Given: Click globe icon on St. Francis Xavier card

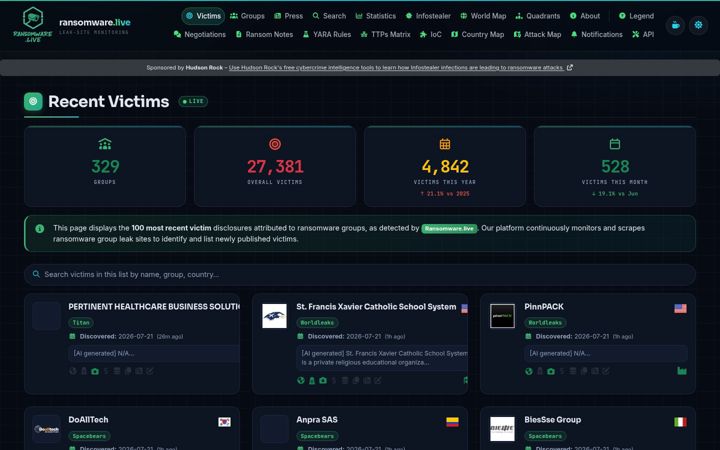Looking at the screenshot, I should (x=301, y=380).
